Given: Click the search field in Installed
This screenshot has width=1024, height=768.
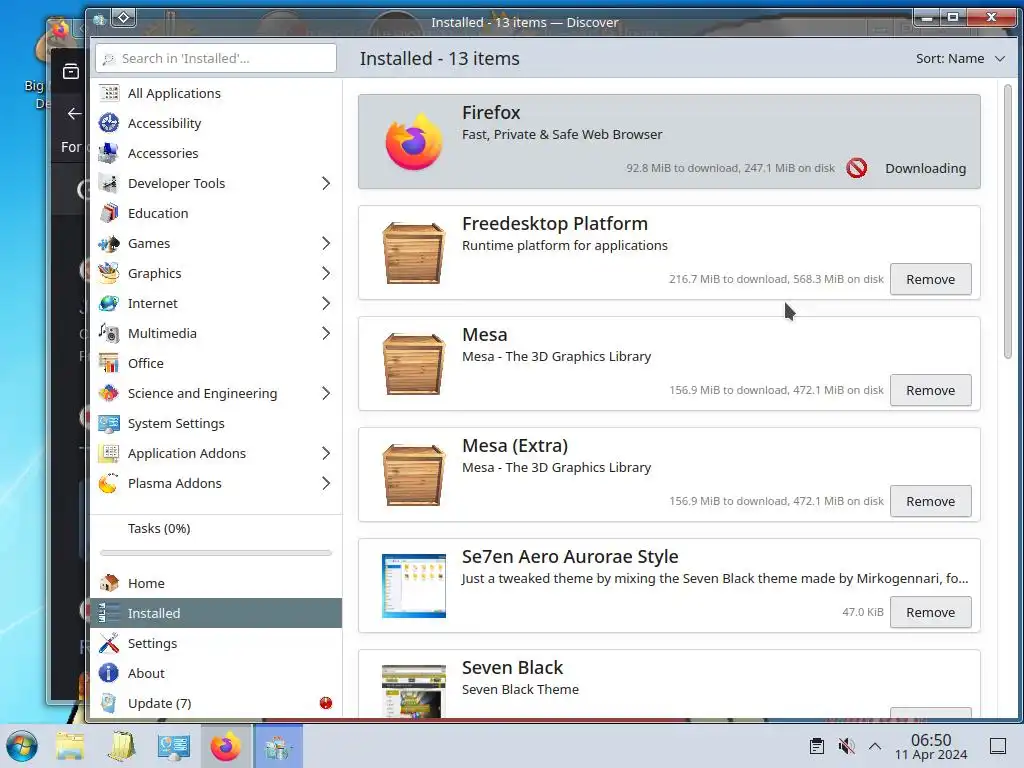Looking at the screenshot, I should pos(216,59).
